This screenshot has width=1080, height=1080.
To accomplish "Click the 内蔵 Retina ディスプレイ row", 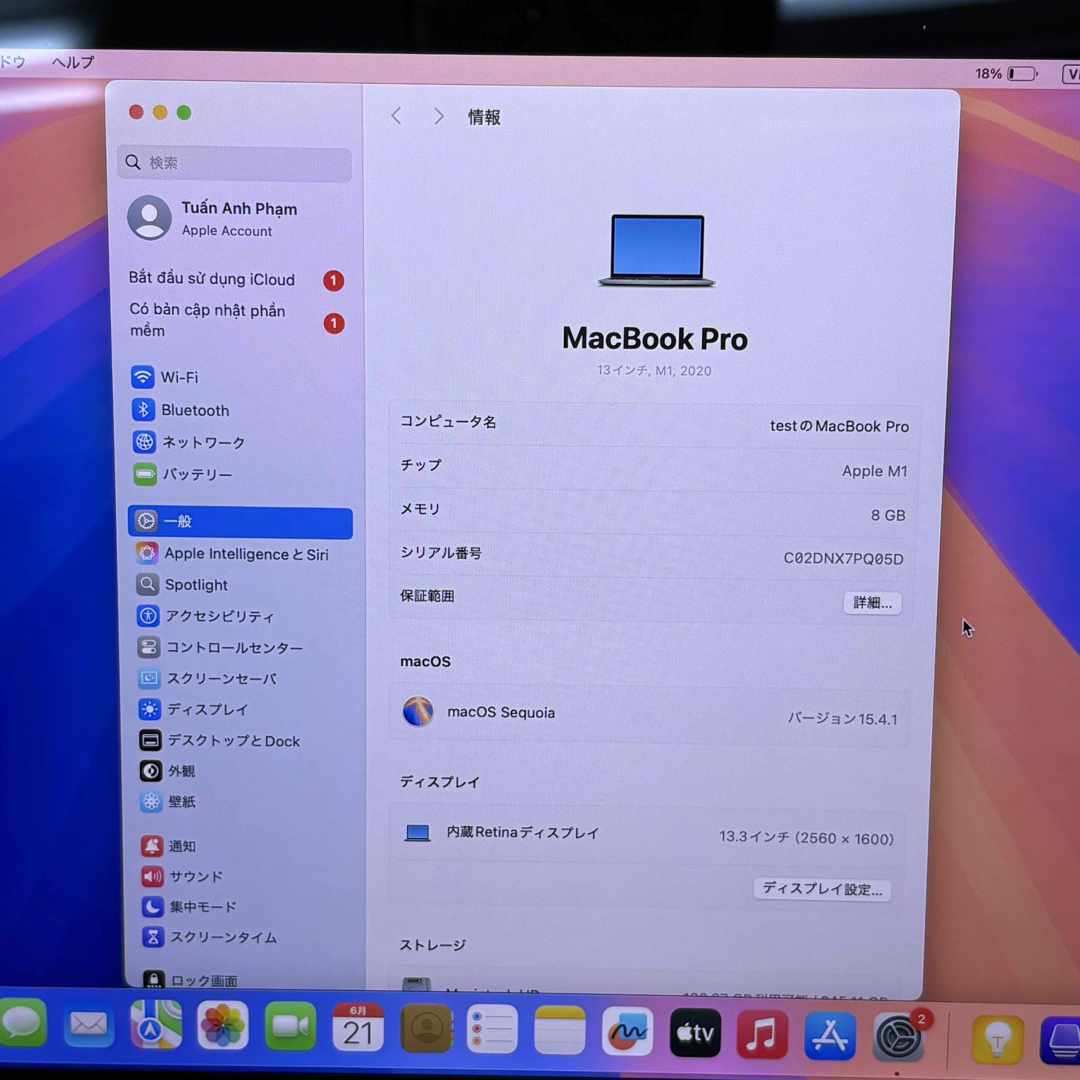I will pos(647,835).
